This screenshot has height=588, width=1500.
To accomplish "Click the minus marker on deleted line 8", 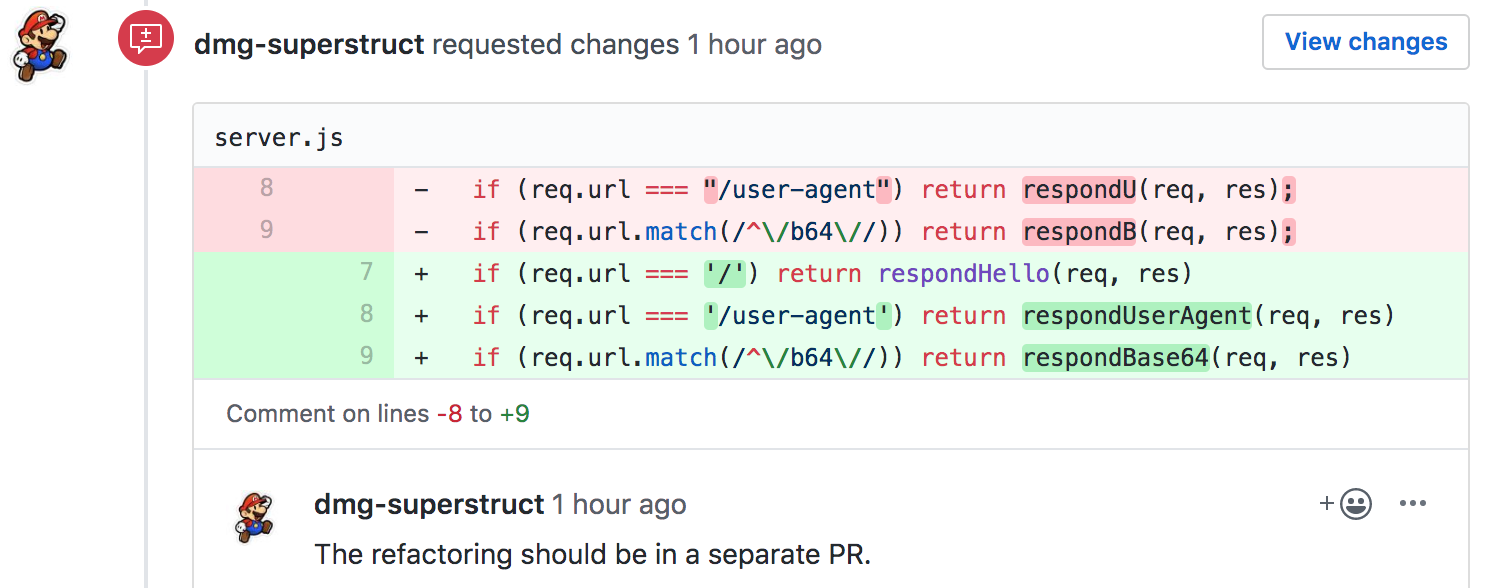I will pos(422,189).
